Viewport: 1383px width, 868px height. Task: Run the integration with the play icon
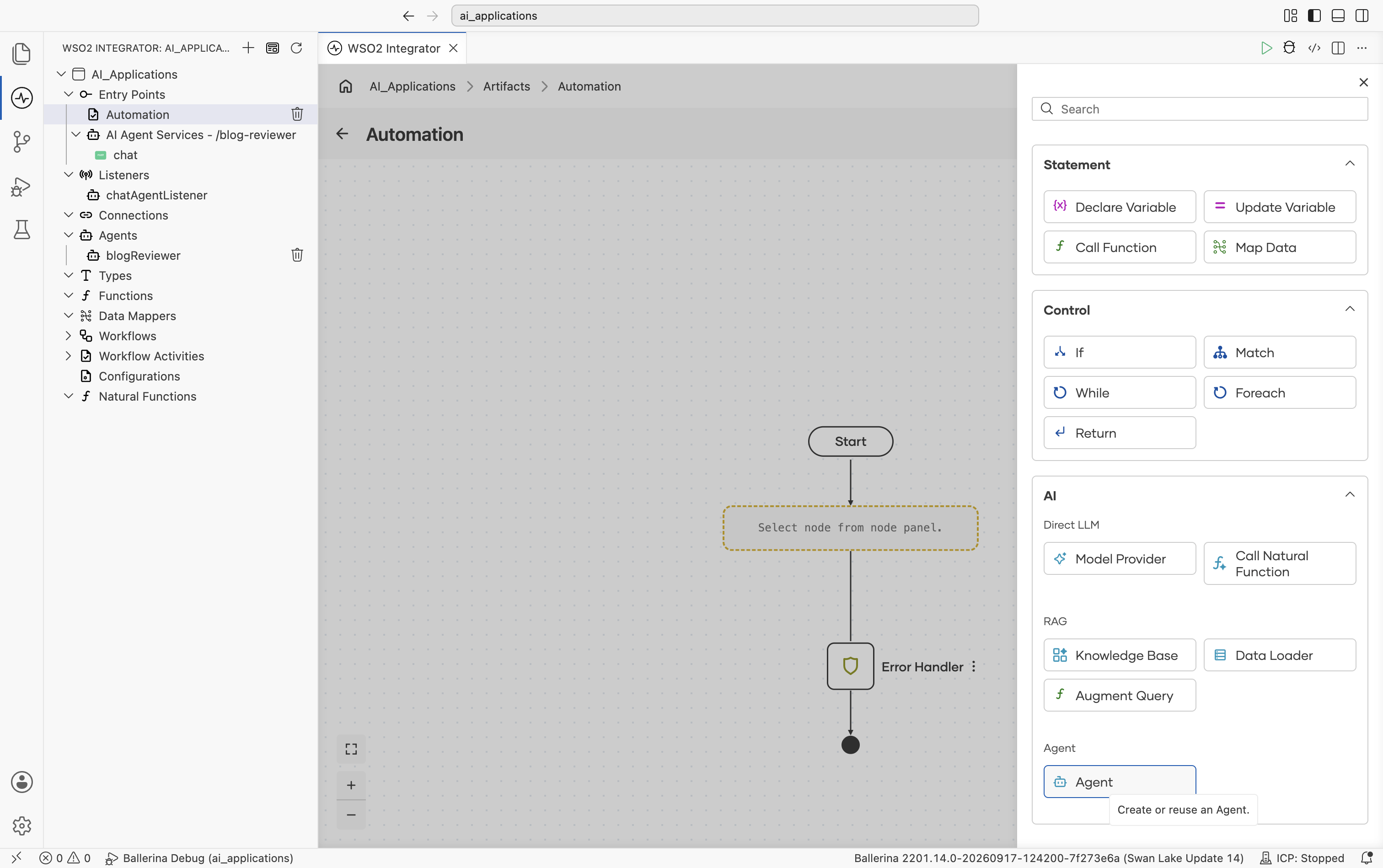tap(1266, 48)
